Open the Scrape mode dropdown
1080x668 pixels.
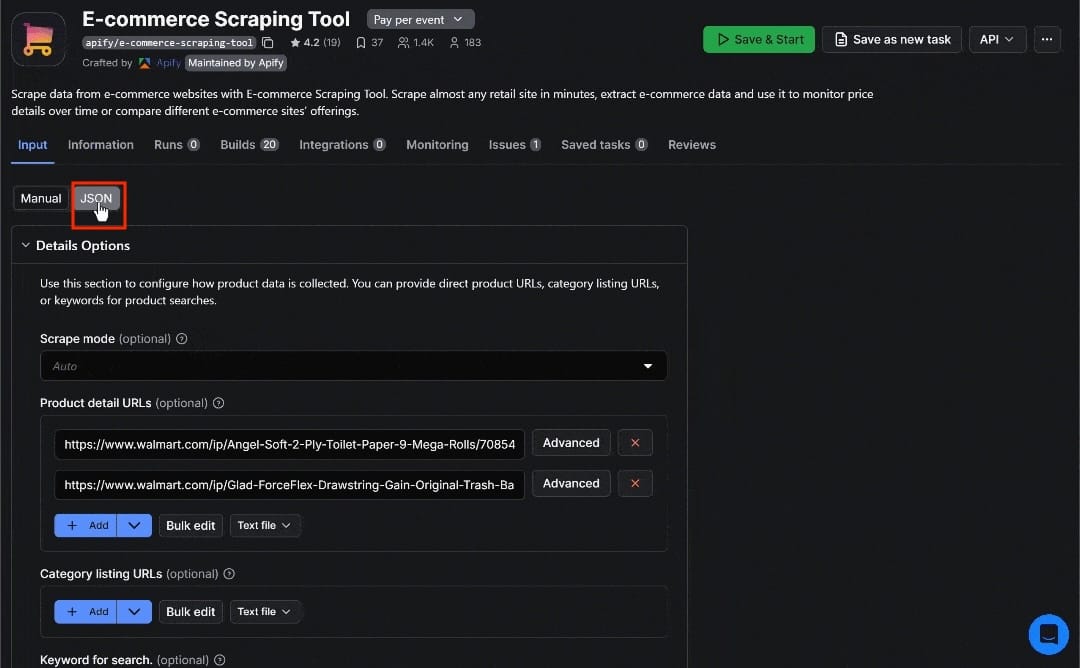647,365
